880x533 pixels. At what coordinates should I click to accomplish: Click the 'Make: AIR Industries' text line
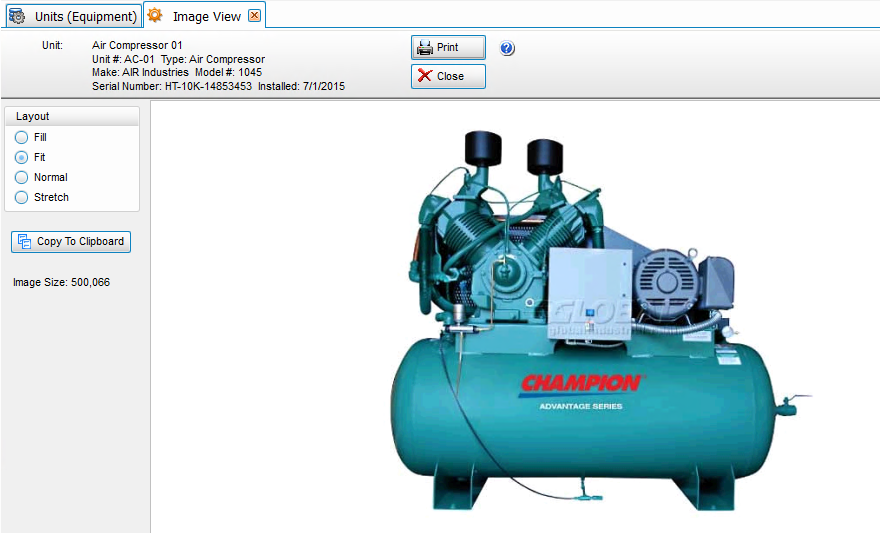pos(140,72)
